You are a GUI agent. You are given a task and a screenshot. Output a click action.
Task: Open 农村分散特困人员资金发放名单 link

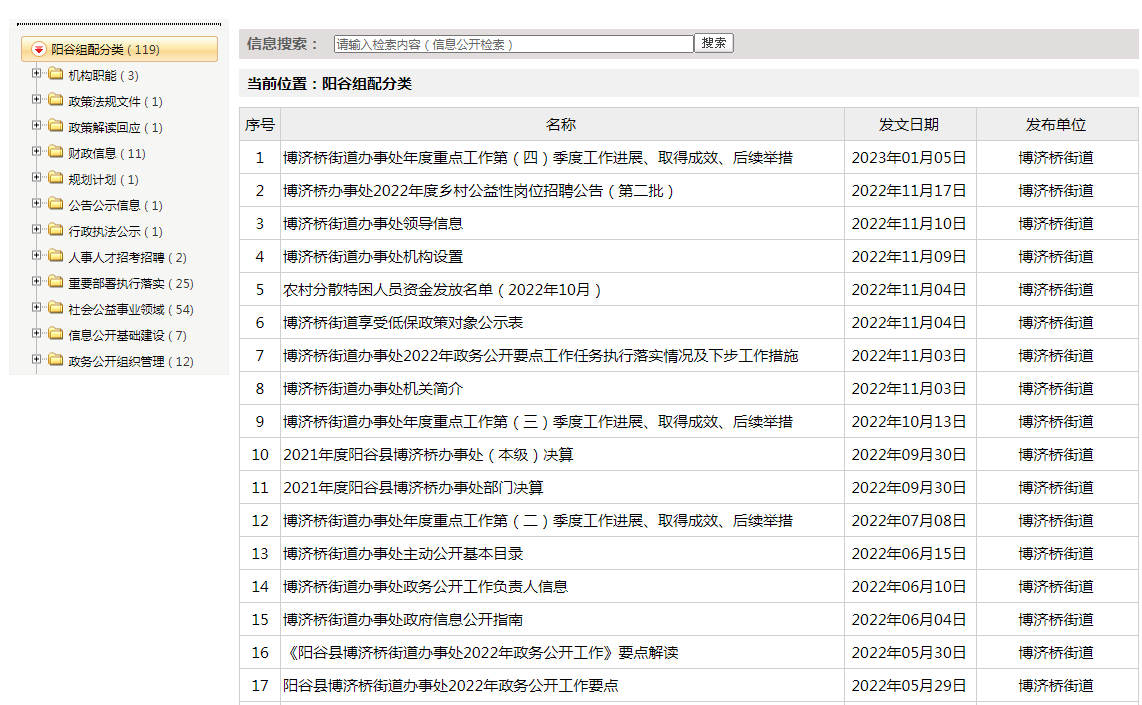(x=443, y=290)
